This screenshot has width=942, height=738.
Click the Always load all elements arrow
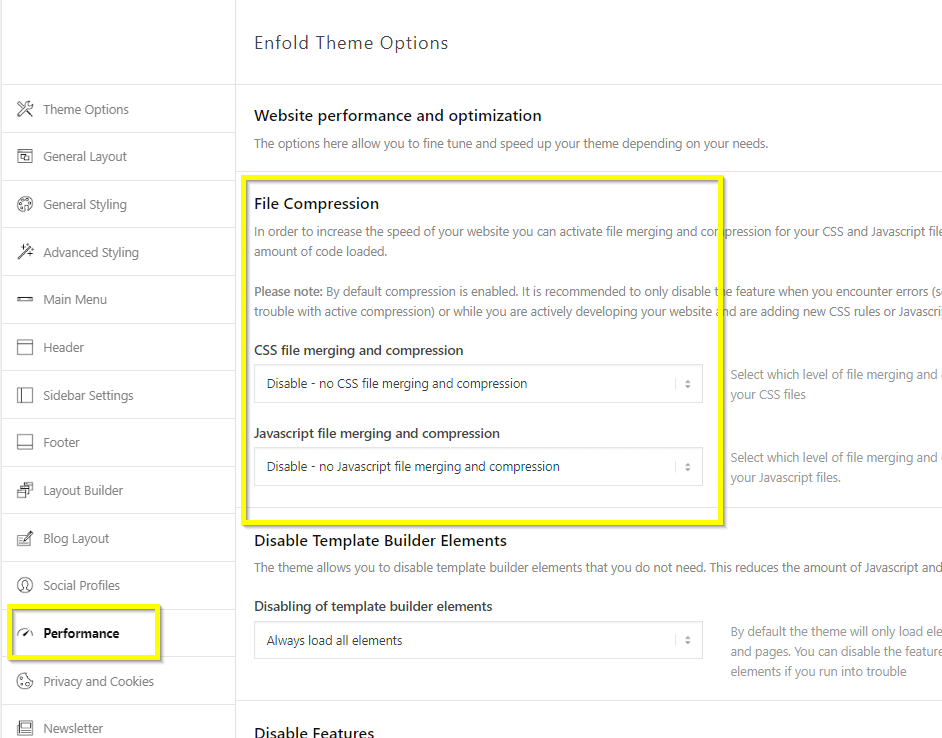coord(688,640)
